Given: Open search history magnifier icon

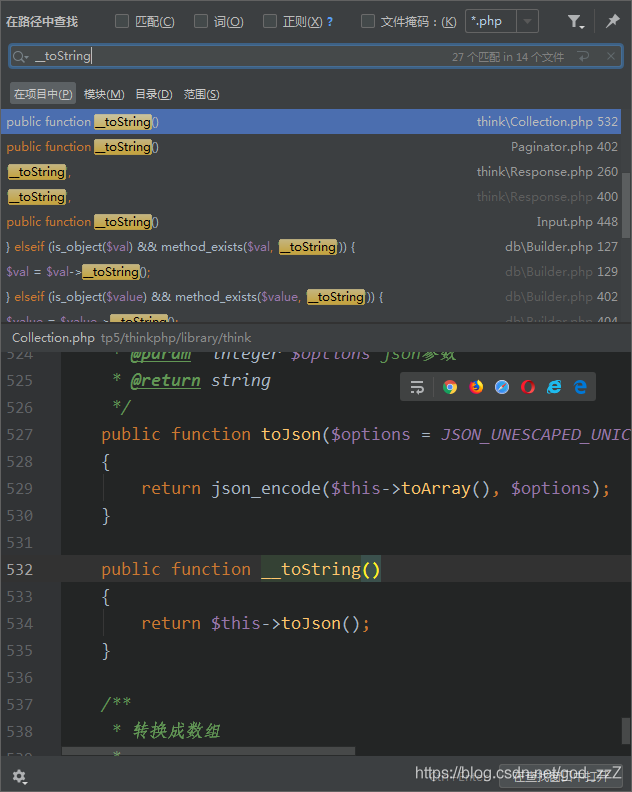Looking at the screenshot, I should click(x=20, y=57).
